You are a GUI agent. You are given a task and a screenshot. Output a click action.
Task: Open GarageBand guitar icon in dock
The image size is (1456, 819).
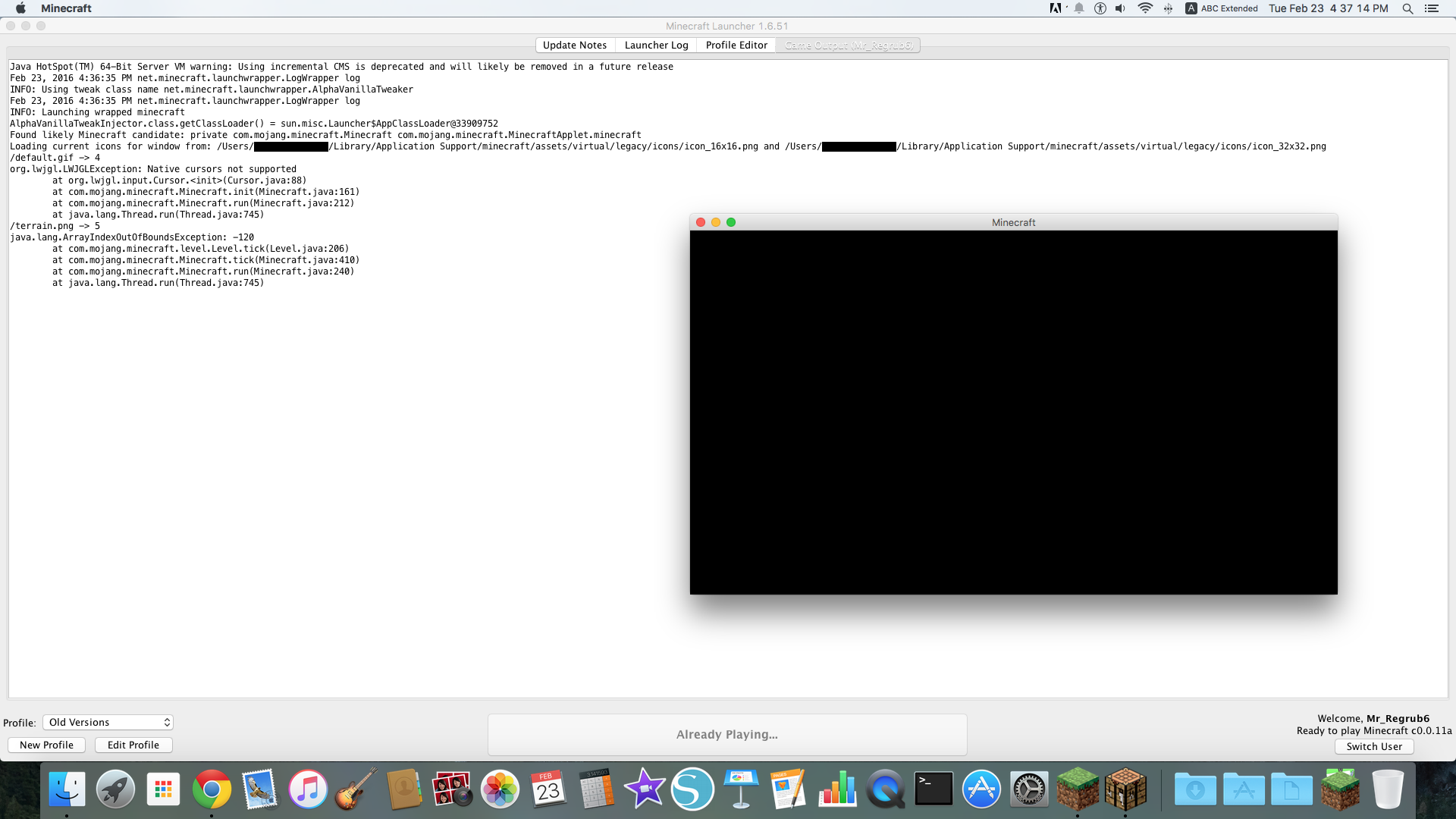tap(356, 789)
